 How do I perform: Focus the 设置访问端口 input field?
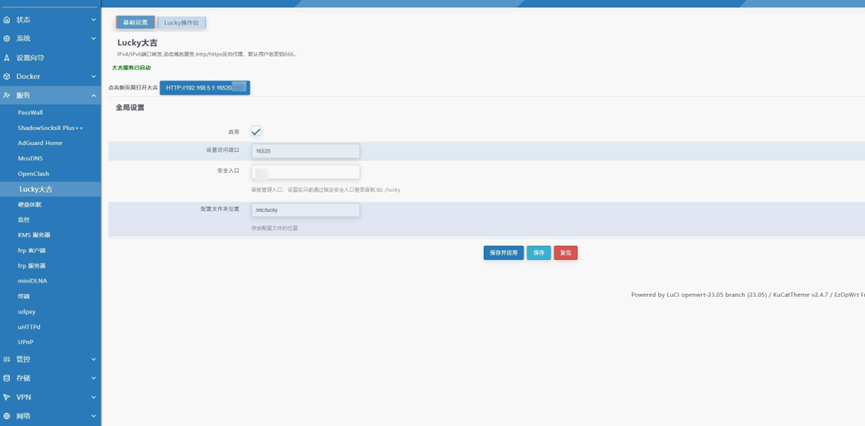pos(305,151)
